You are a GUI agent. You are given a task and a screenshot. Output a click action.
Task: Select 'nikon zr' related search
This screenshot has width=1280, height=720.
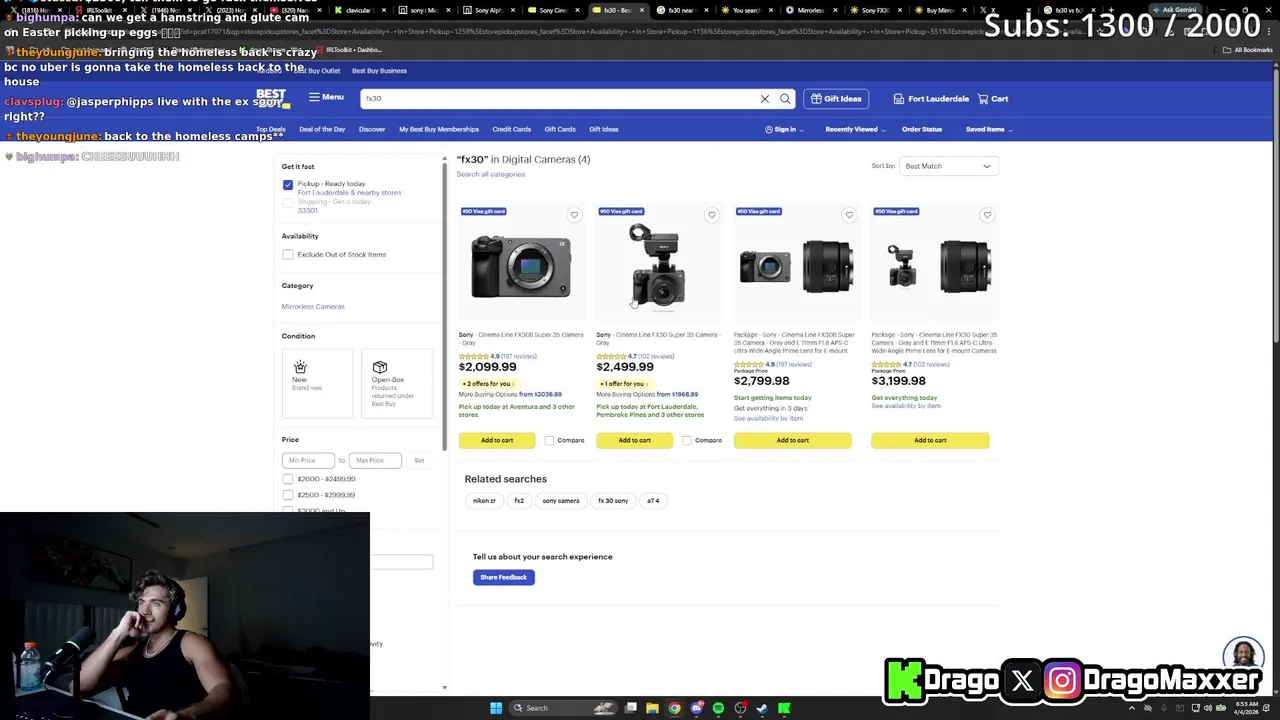click(484, 501)
